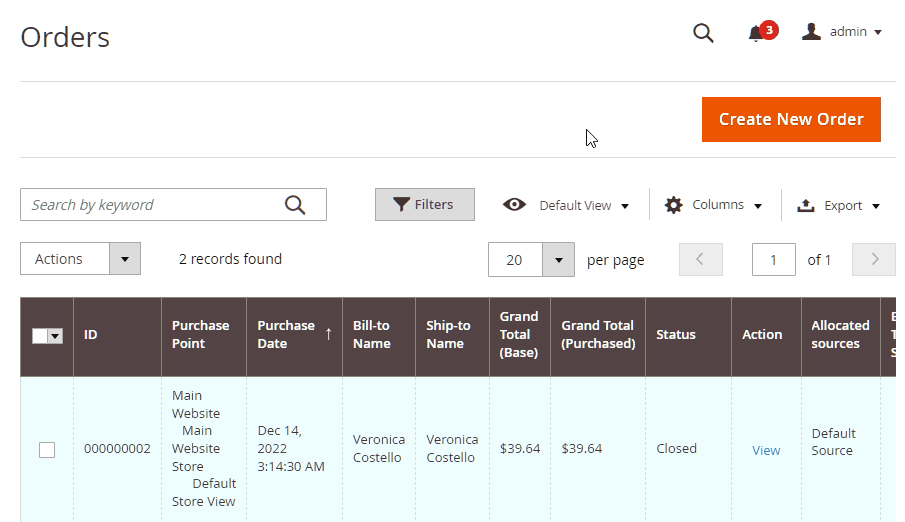The height and width of the screenshot is (522, 905).
Task: Submit keyword search magnifier icon
Action: click(x=295, y=204)
